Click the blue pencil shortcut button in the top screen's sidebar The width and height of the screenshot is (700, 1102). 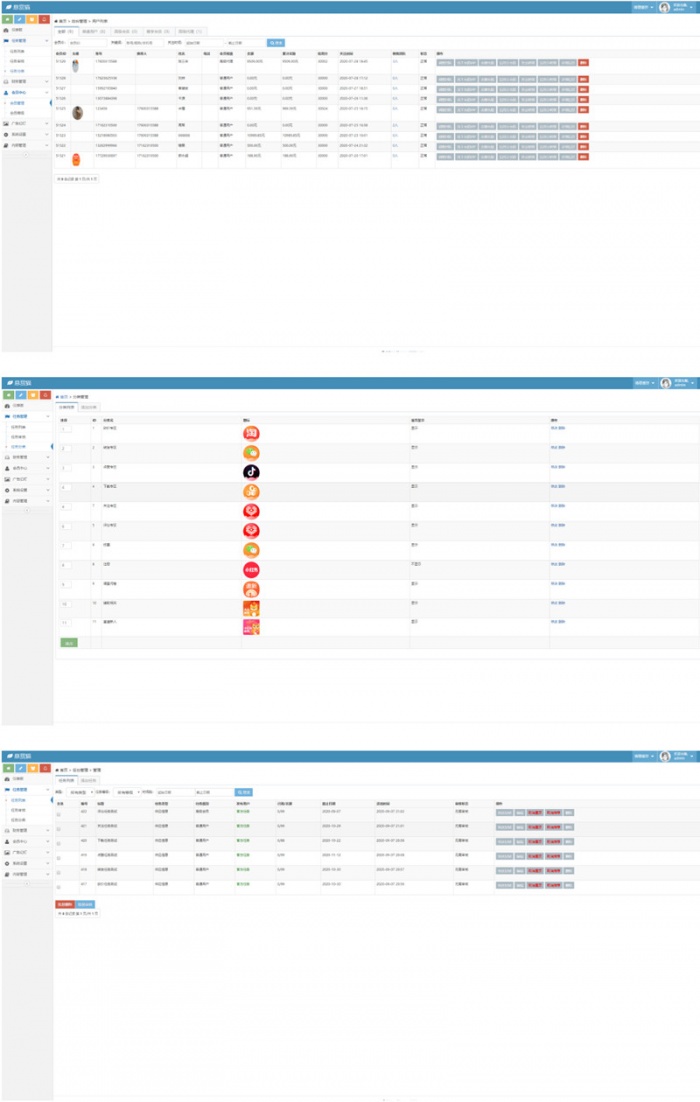coord(20,19)
